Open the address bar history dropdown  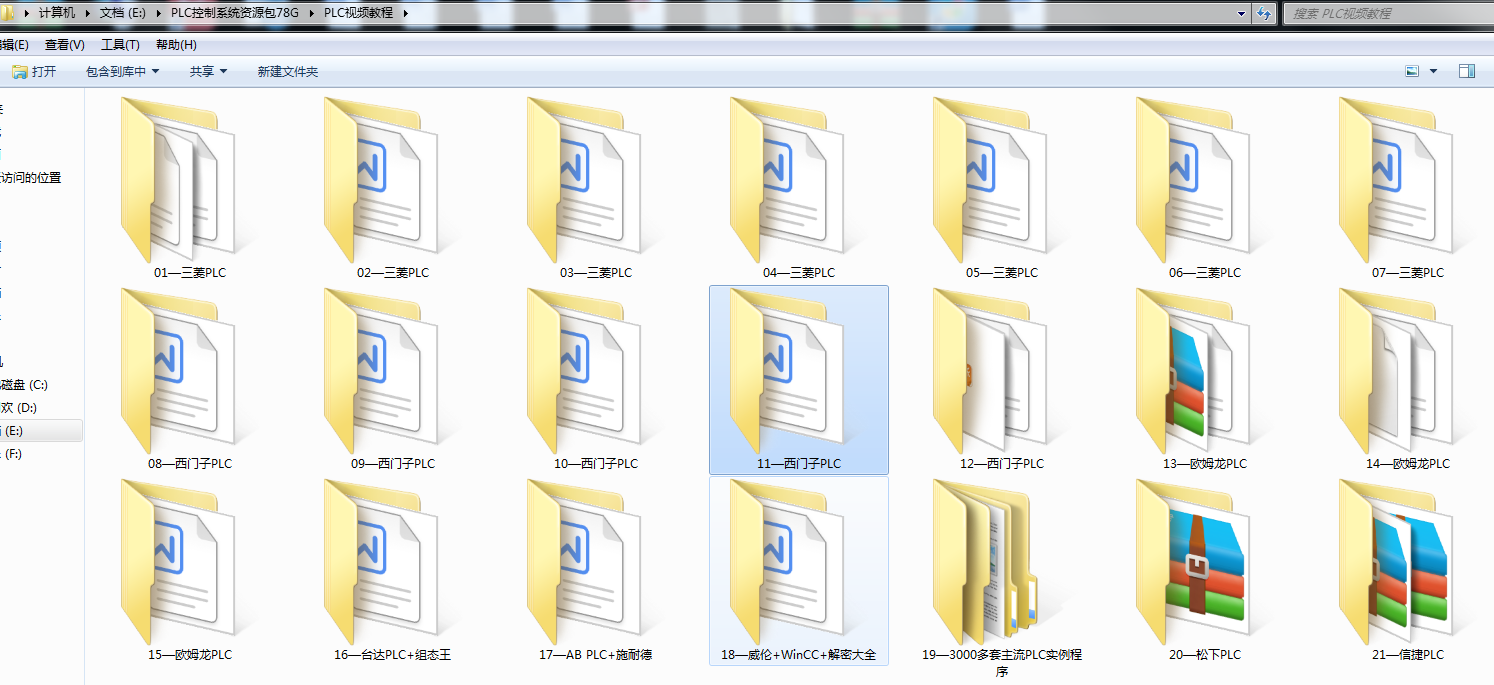(x=1241, y=13)
